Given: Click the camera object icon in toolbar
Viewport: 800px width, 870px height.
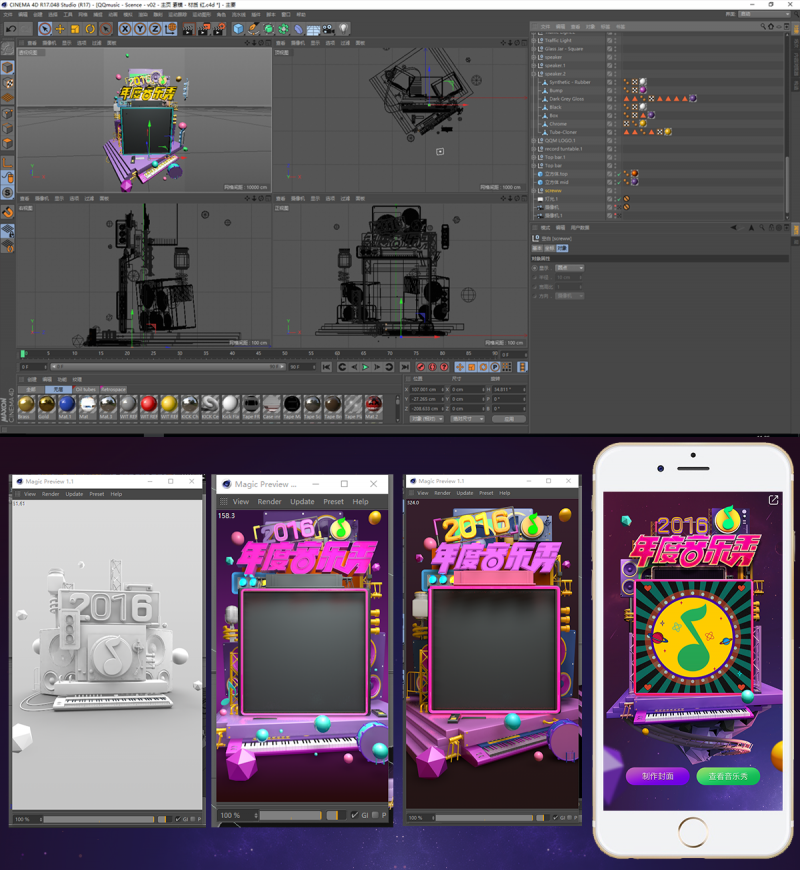Looking at the screenshot, I should 328,29.
